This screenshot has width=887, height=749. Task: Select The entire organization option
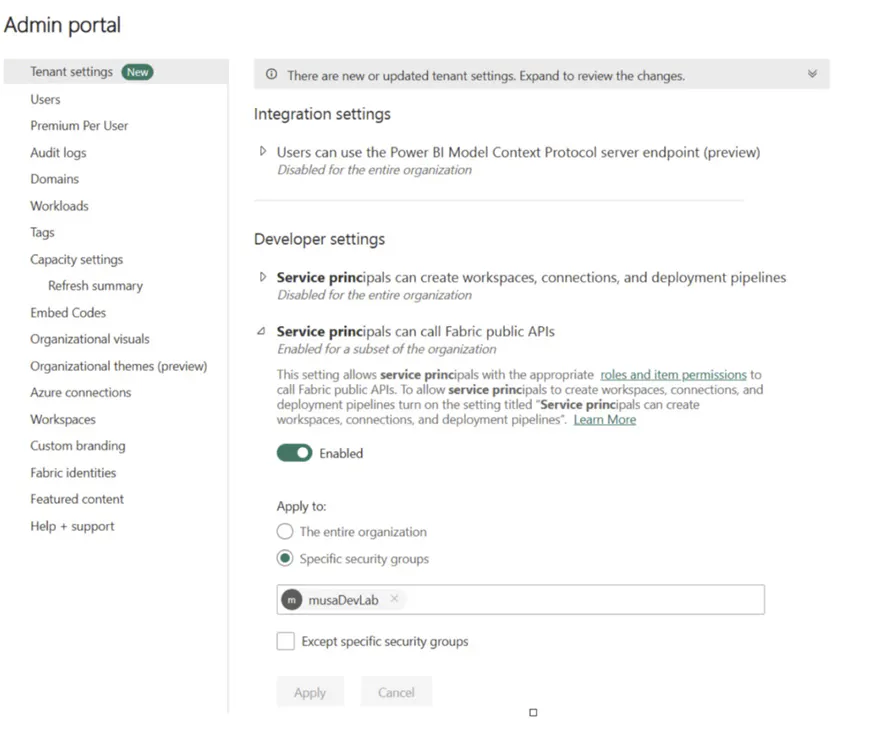point(284,531)
